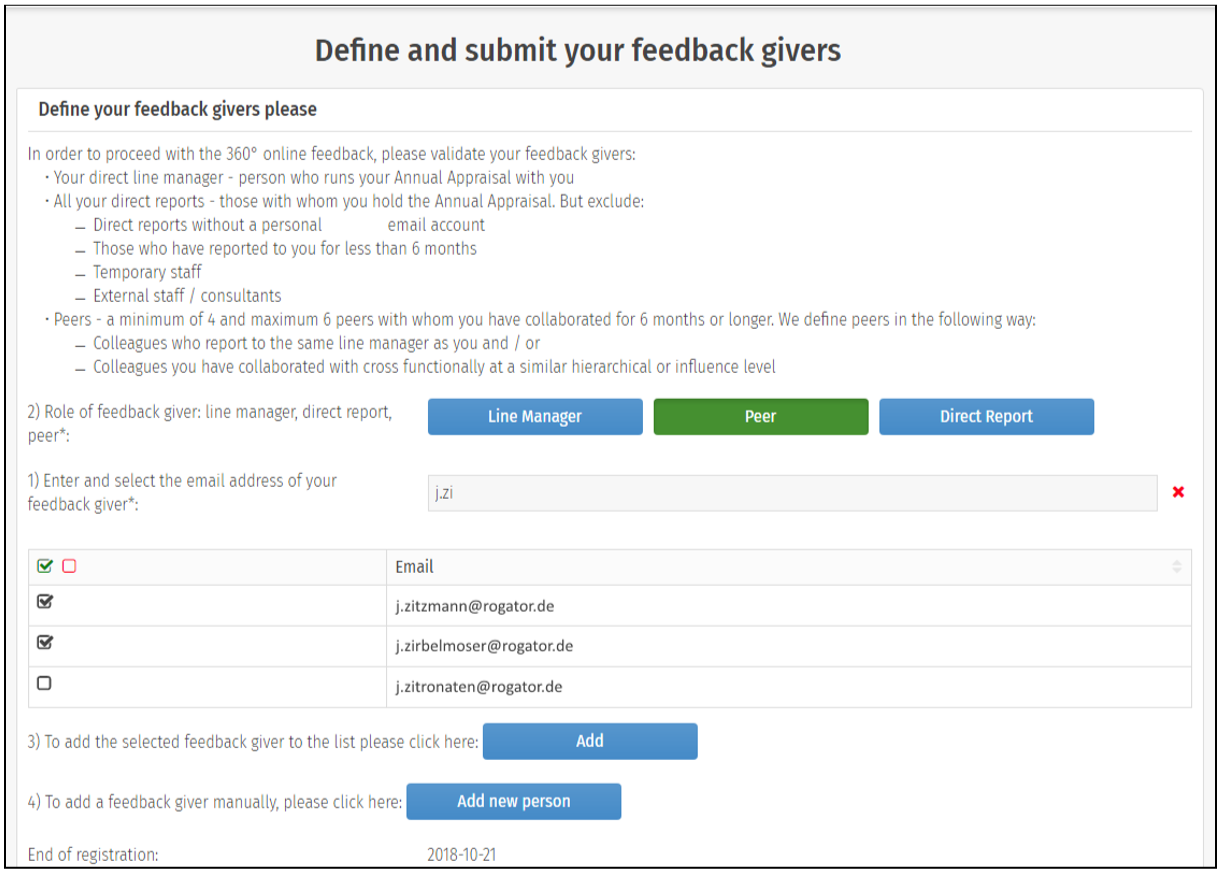The image size is (1222, 875).
Task: Select the green Peer role button
Action: pyautogui.click(x=760, y=417)
